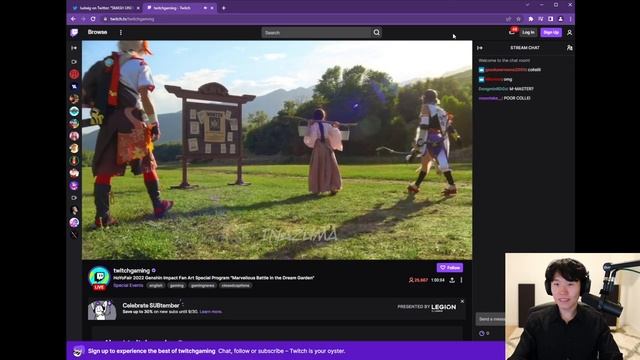The height and width of the screenshot is (360, 640).
Task: Click the red viewer count
Action: (418, 280)
